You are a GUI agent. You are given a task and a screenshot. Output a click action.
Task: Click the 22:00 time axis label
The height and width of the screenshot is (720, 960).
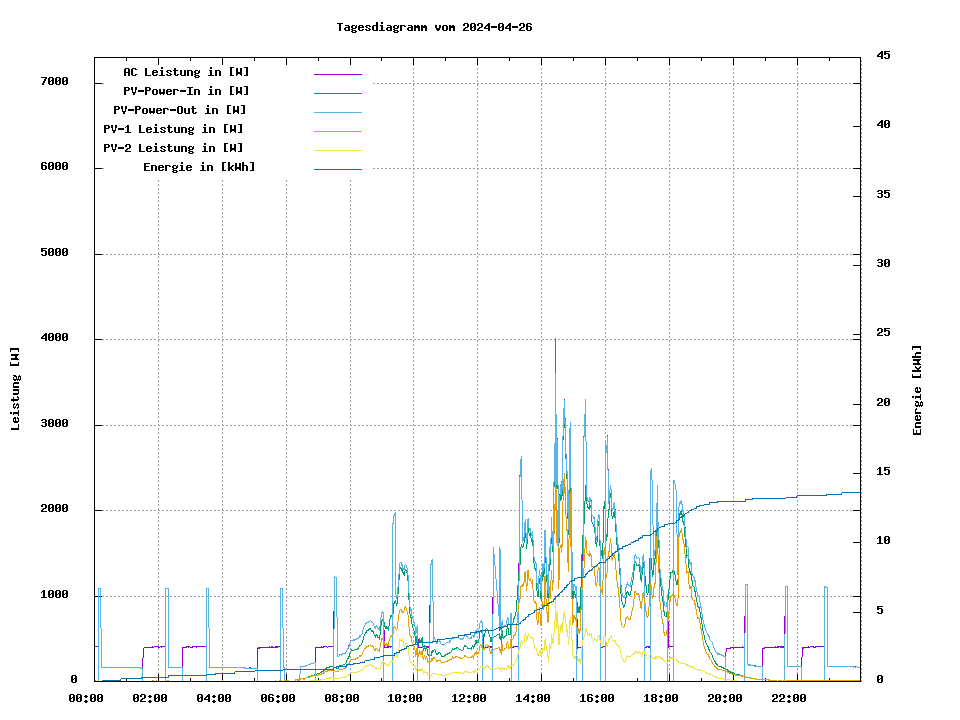click(788, 698)
